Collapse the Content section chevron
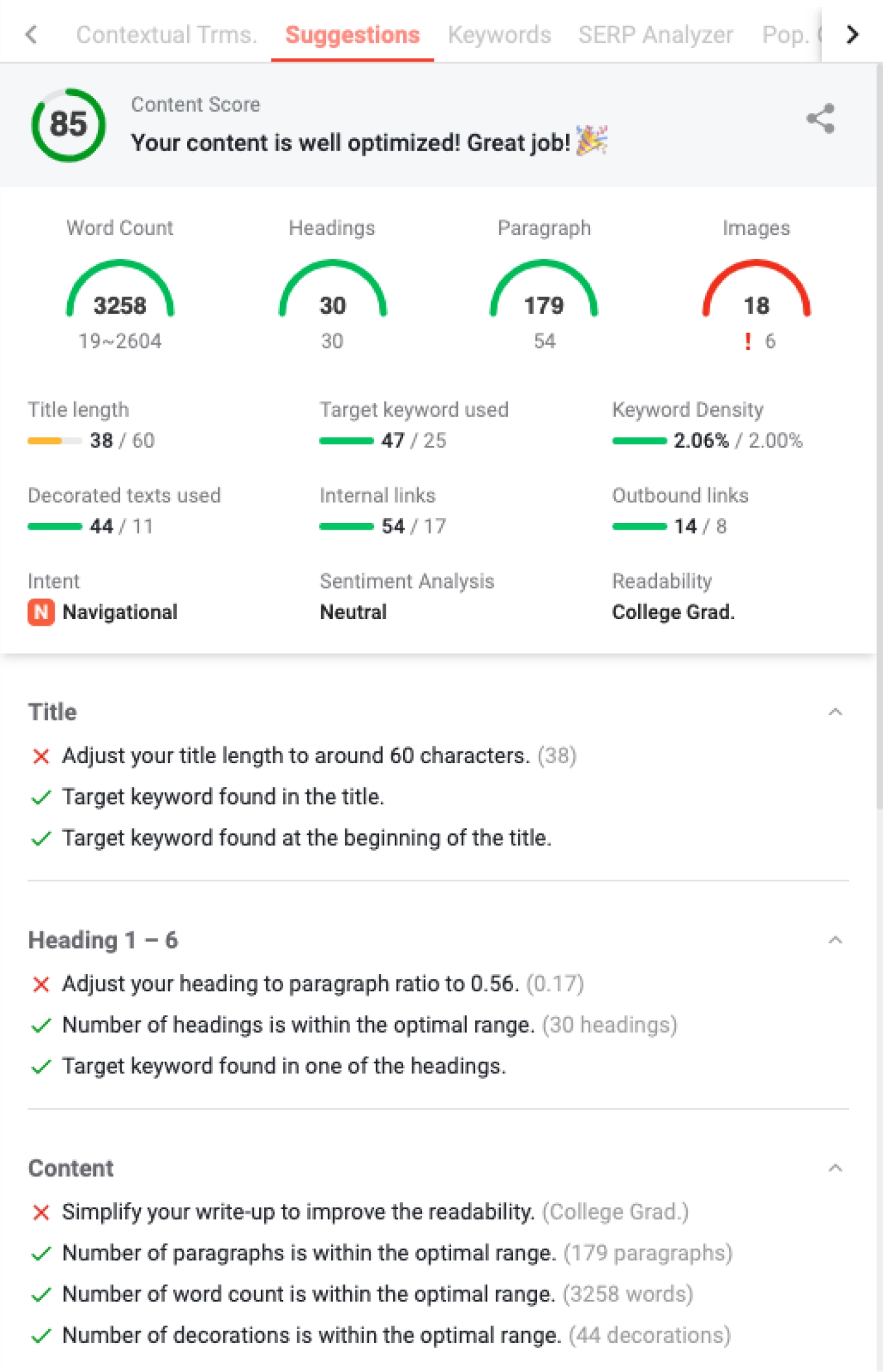The width and height of the screenshot is (883, 1372). pyautogui.click(x=836, y=1168)
